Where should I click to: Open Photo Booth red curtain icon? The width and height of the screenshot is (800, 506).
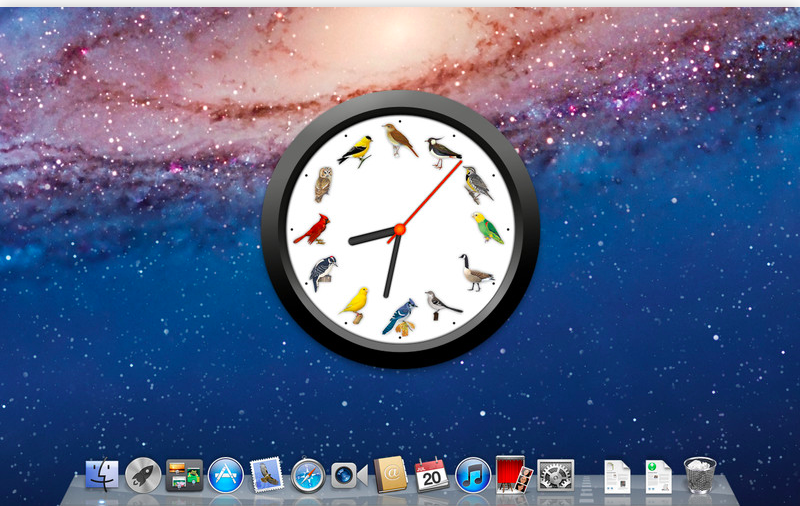pyautogui.click(x=514, y=475)
